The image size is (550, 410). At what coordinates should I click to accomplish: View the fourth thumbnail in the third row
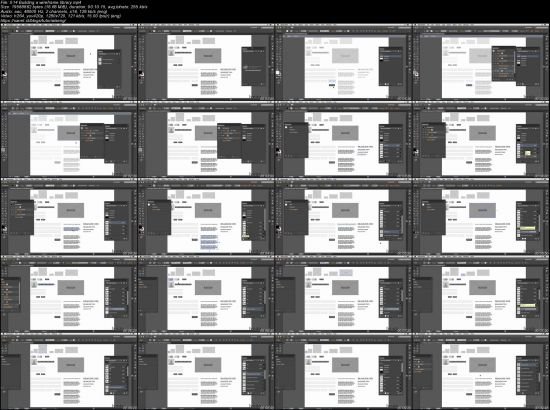click(481, 216)
